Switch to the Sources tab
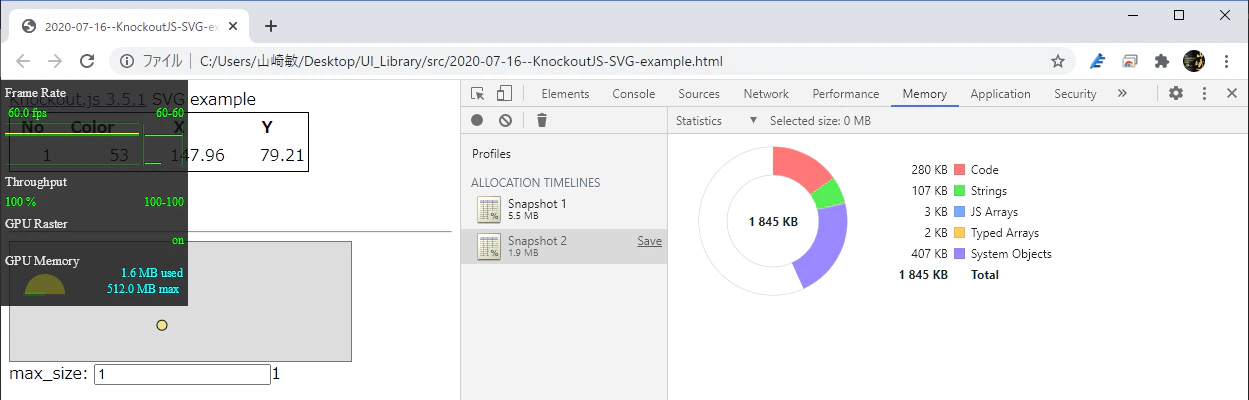The width and height of the screenshot is (1249, 400). [x=699, y=94]
